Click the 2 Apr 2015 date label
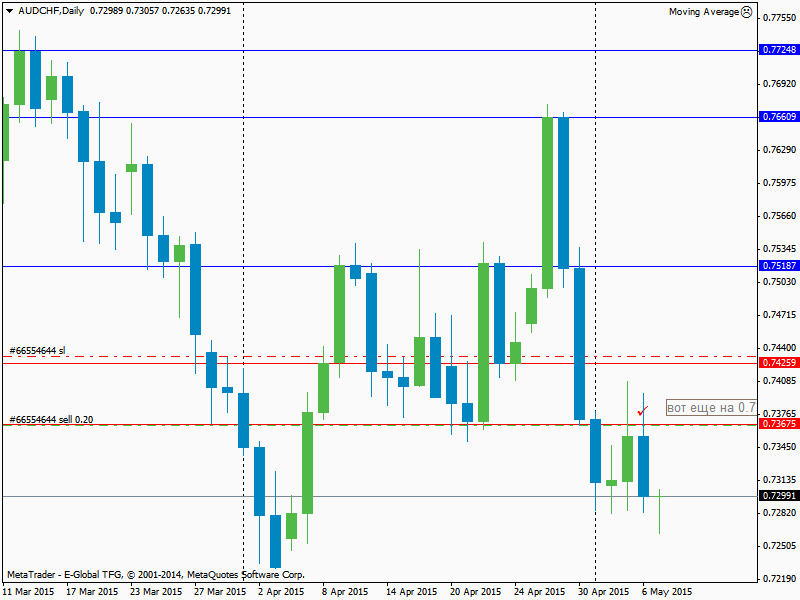The width and height of the screenshot is (800, 600). click(x=281, y=591)
